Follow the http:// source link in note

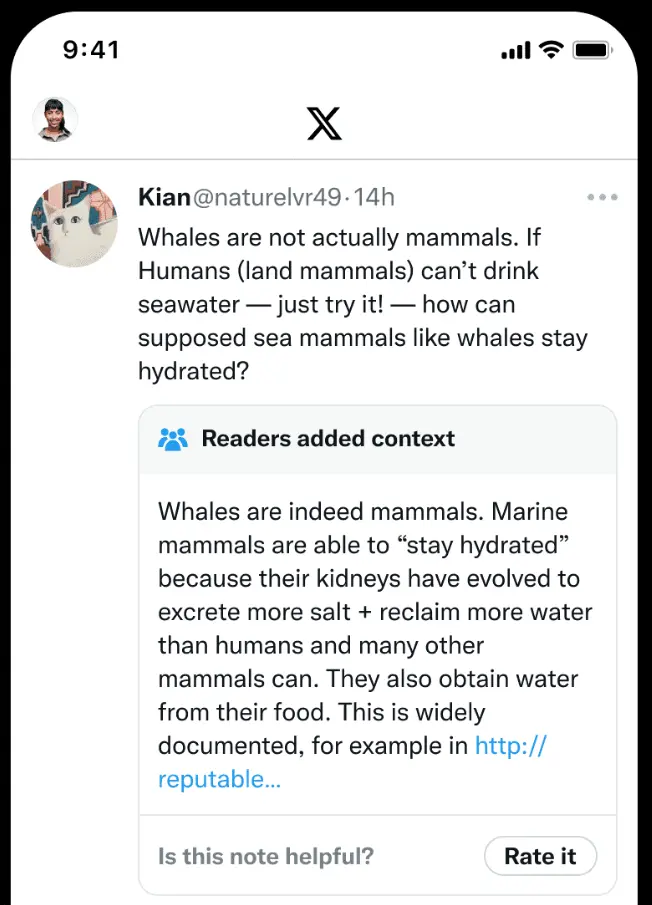pos(510,746)
